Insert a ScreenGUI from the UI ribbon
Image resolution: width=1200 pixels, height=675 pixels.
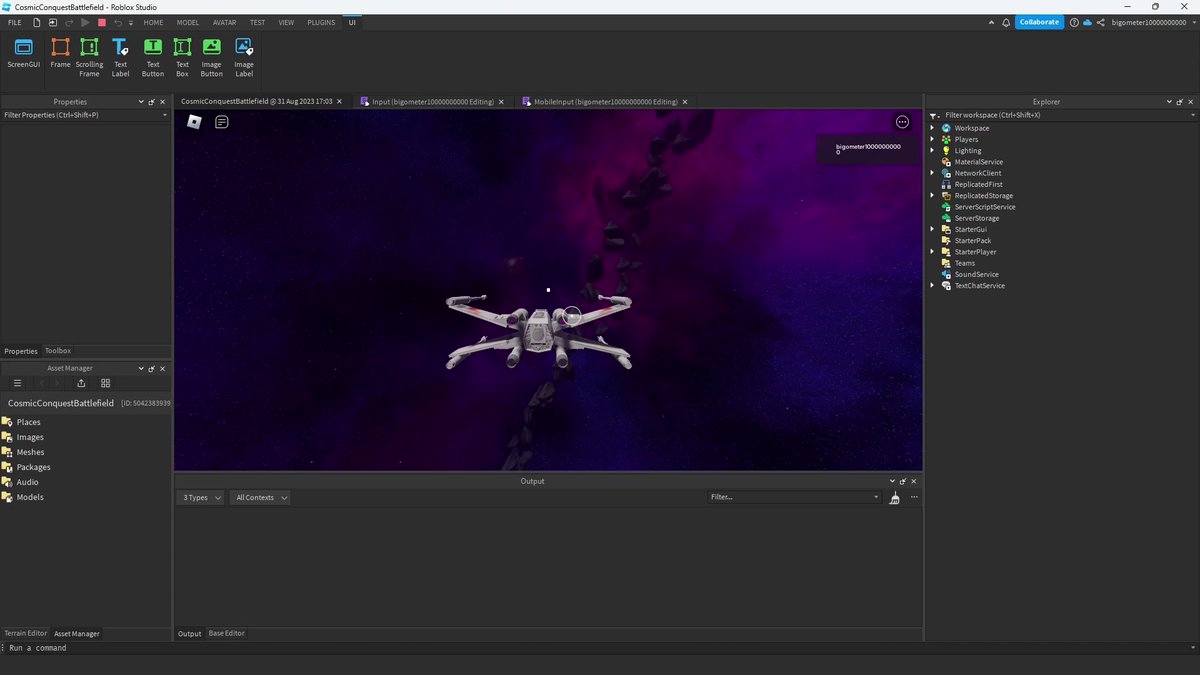[x=24, y=56]
